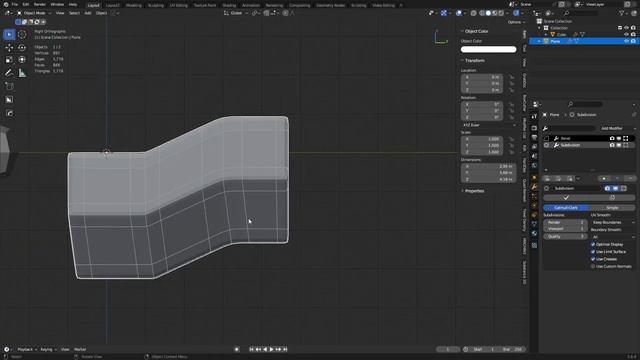Enable wireframe viewport shading

click(482, 13)
